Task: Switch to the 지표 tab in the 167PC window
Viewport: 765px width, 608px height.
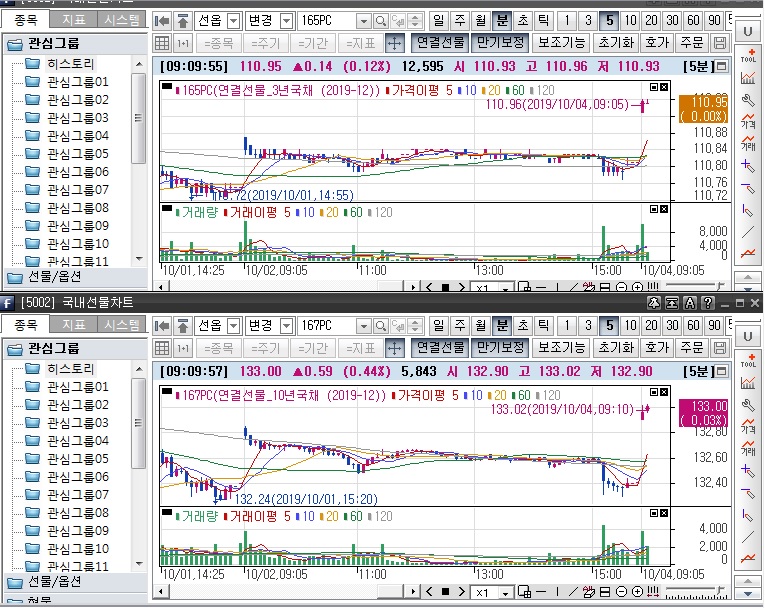Action: coord(74,324)
